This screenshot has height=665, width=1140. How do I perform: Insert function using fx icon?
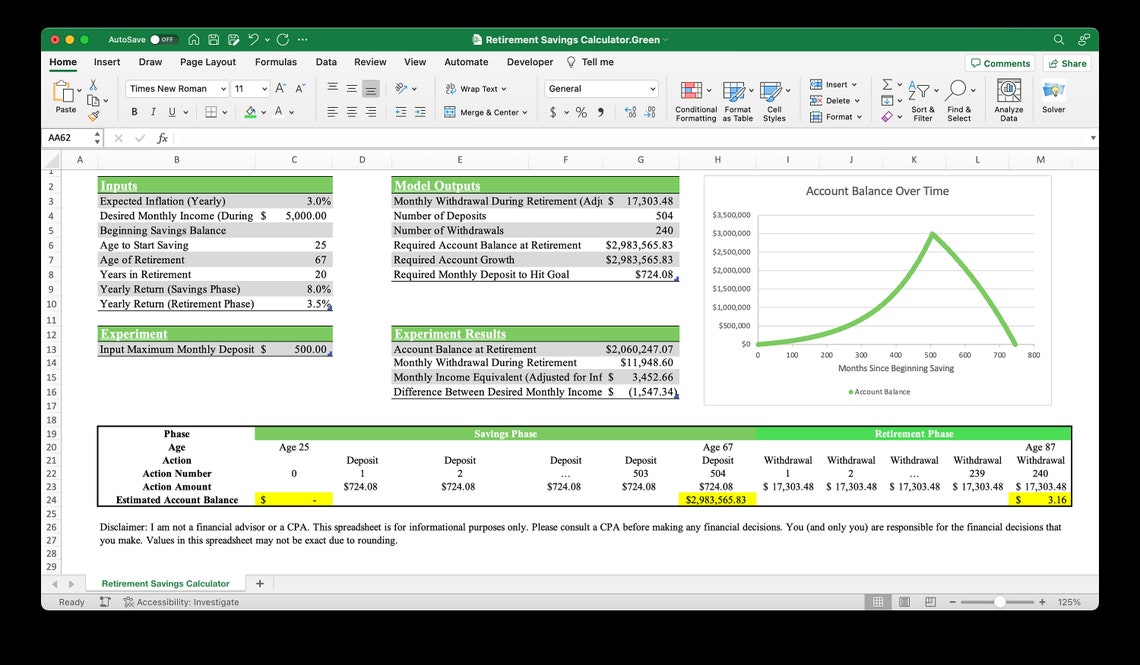(x=162, y=137)
